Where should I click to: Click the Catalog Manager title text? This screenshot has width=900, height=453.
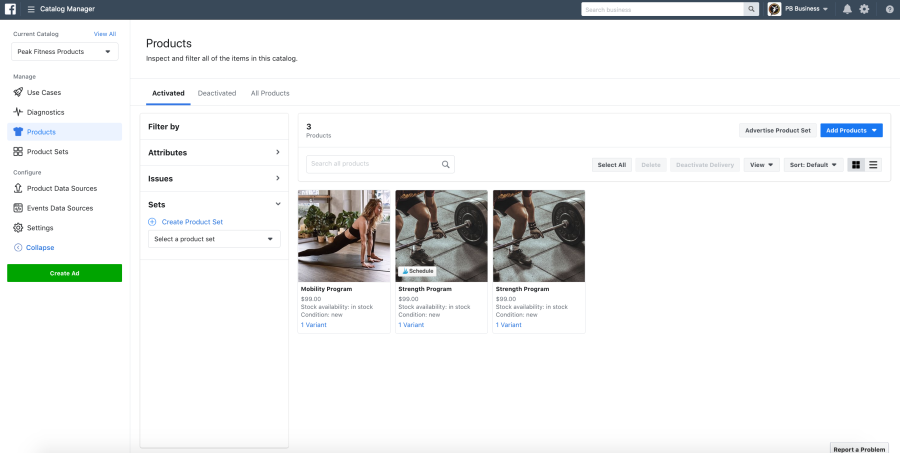tap(67, 9)
